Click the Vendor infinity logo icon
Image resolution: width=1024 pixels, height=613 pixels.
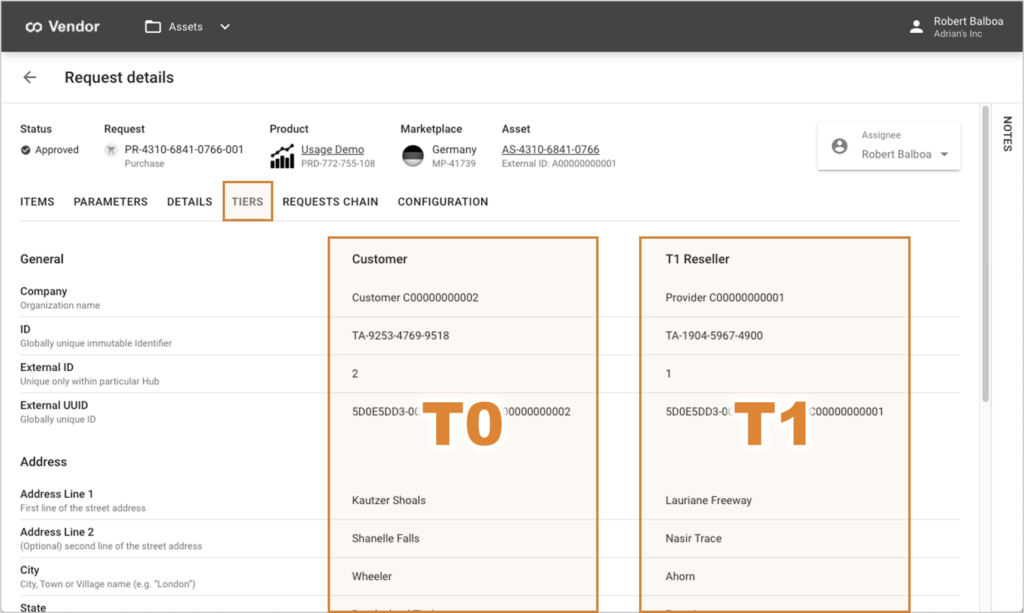[34, 27]
